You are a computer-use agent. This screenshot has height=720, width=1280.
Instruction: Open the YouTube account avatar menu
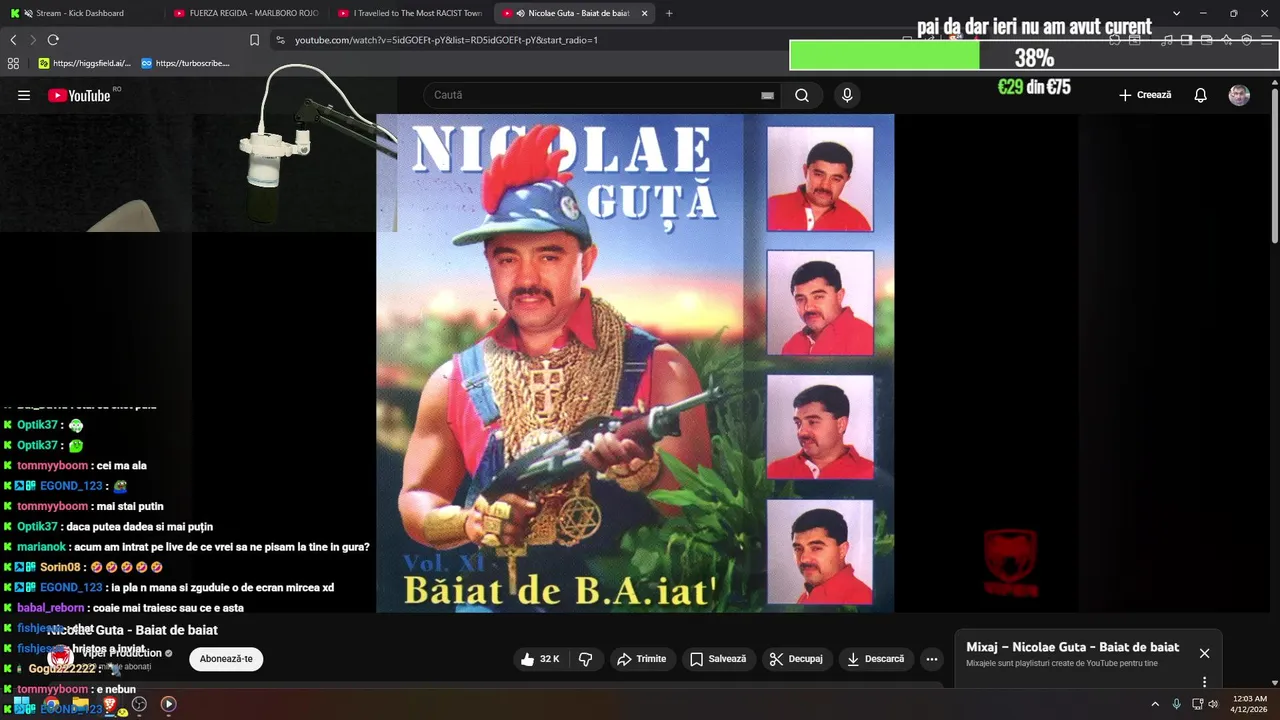[x=1239, y=95]
